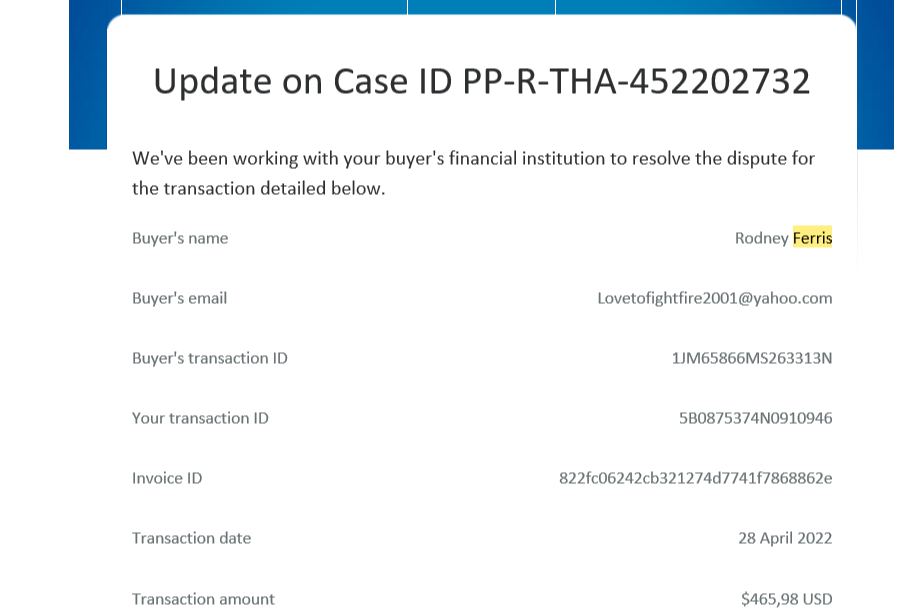Click the 'Transaction amount' label
The image size is (898, 612).
[x=203, y=599]
